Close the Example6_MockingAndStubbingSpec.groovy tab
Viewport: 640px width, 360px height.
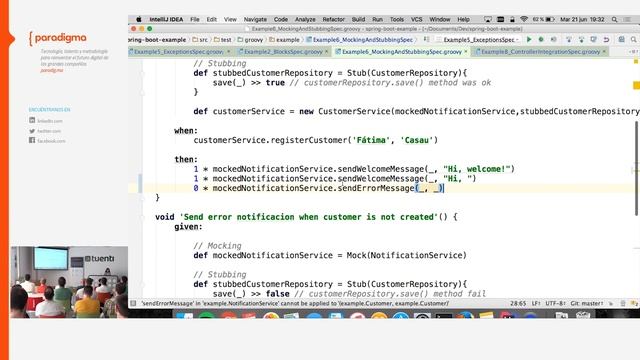466,52
